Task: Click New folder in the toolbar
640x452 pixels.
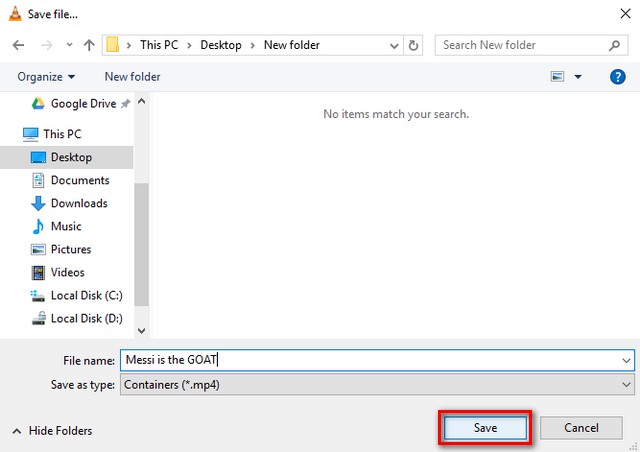Action: pyautogui.click(x=132, y=77)
